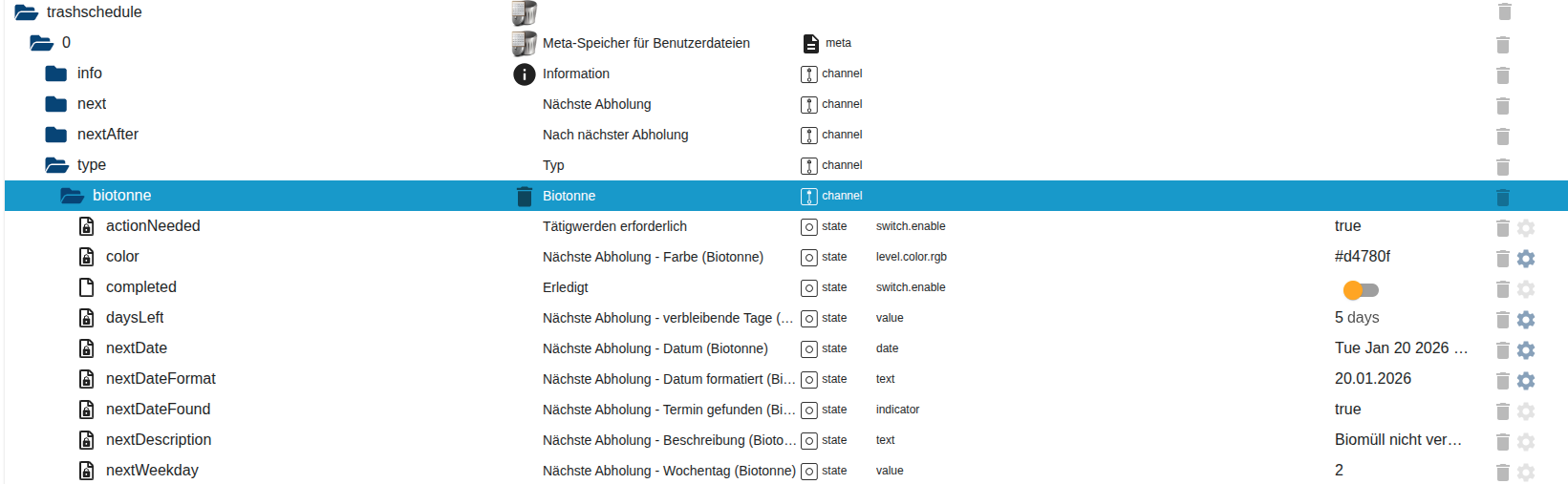Delete the selected biotonne channel via trash icon

1502,197
